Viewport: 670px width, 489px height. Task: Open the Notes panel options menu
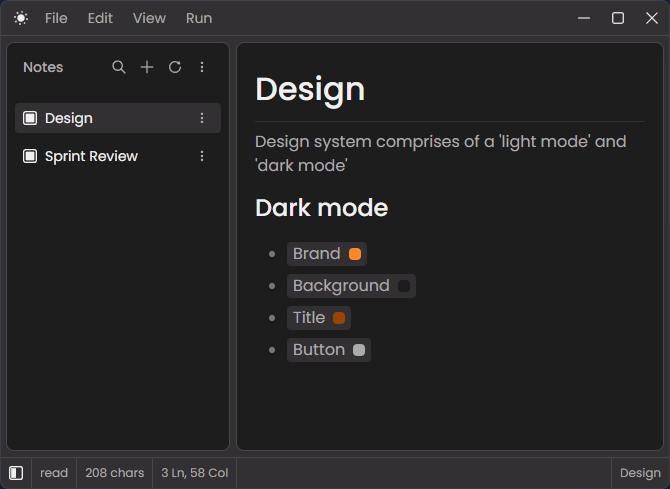[x=202, y=67]
